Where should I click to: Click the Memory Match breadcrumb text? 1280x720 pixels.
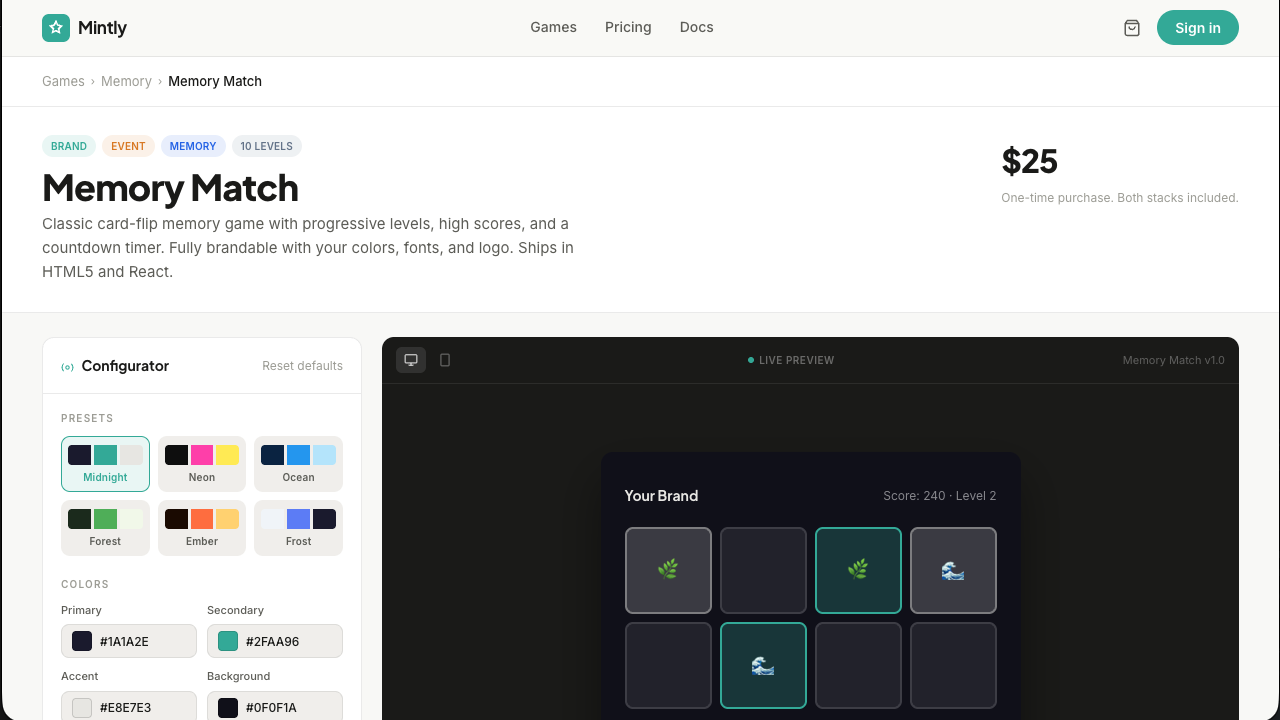(215, 81)
